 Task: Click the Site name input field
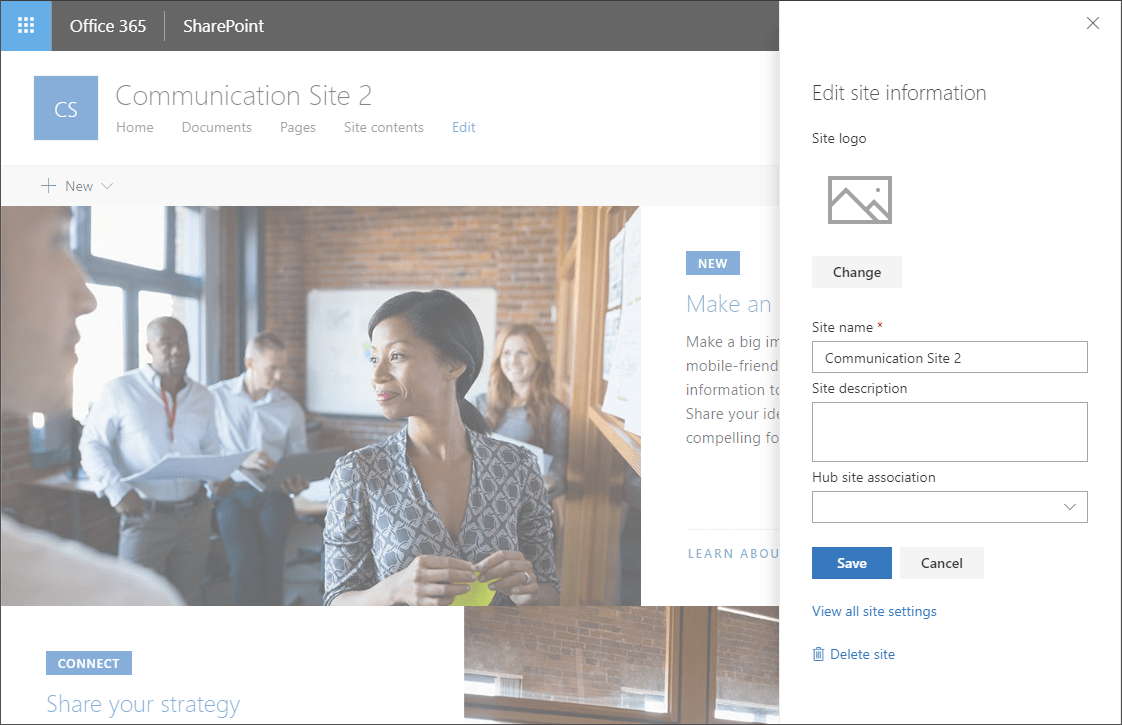948,357
